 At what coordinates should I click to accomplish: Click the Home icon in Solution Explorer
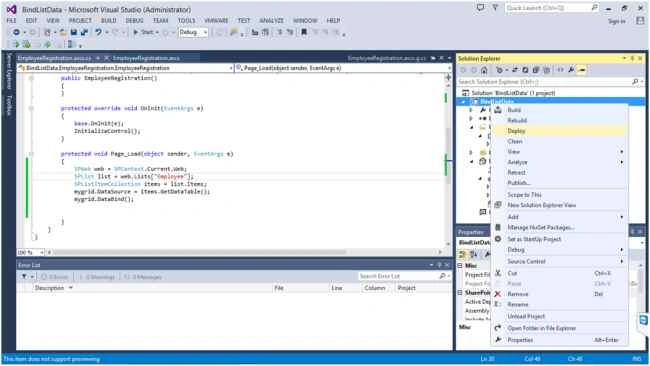[x=484, y=70]
